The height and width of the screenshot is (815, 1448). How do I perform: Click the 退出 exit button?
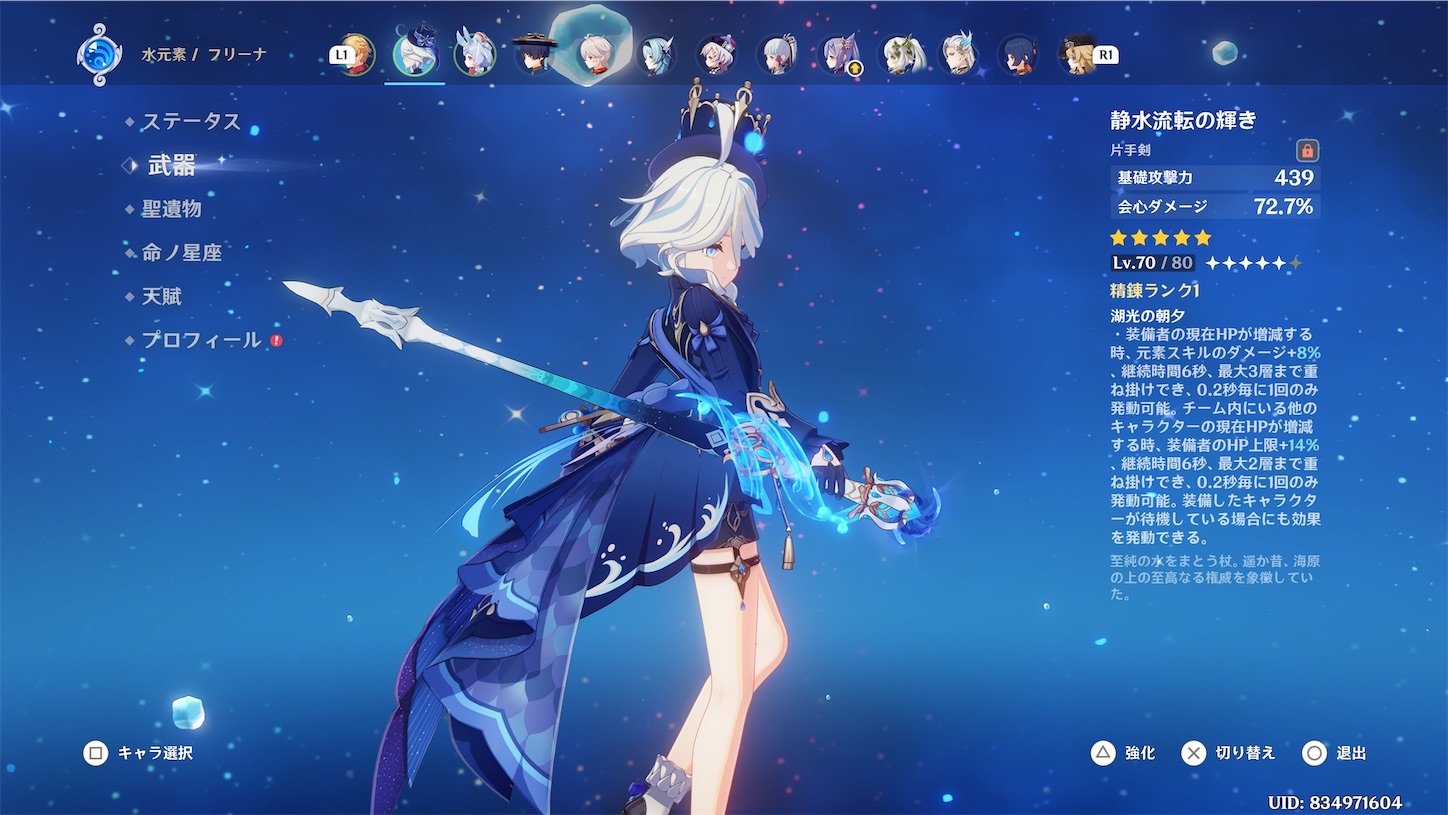click(x=1334, y=753)
